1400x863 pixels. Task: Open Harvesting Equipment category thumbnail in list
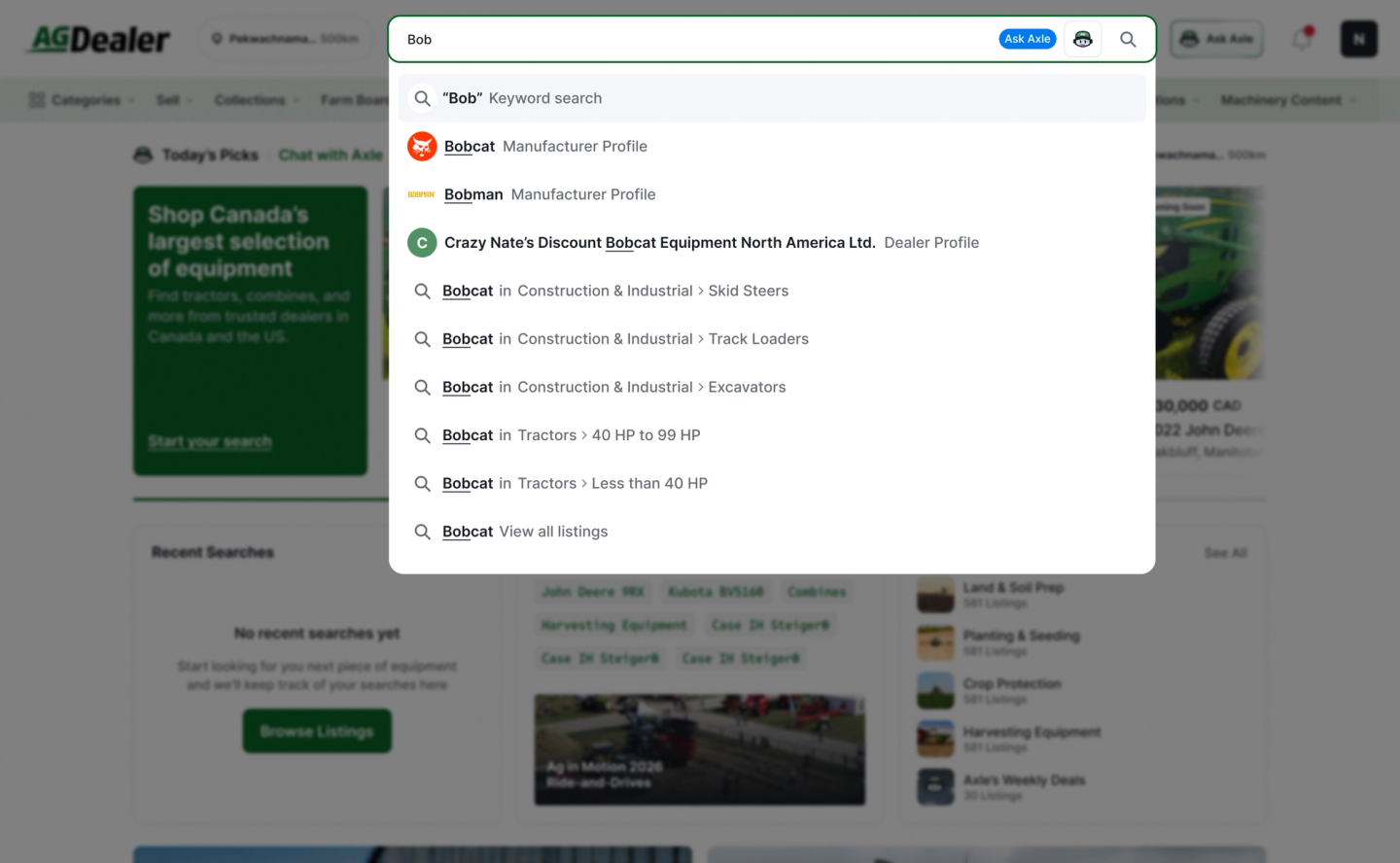coord(935,739)
